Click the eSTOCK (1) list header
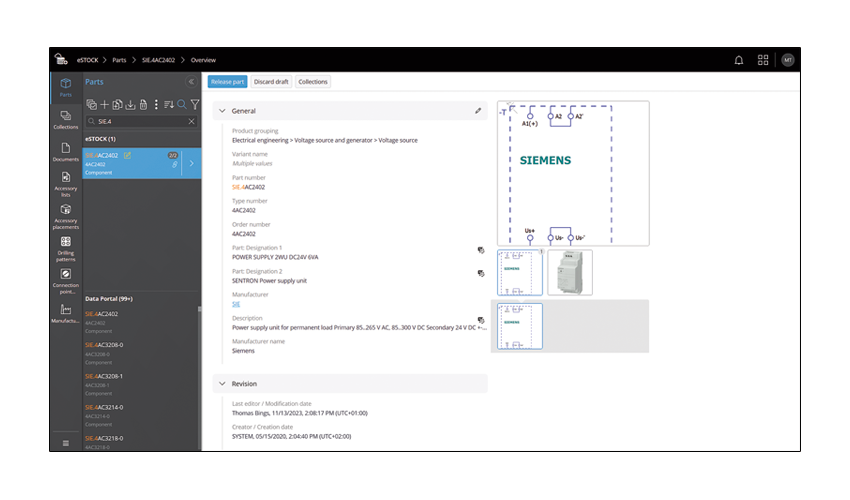Image resolution: width=850 pixels, height=500 pixels. coord(100,139)
